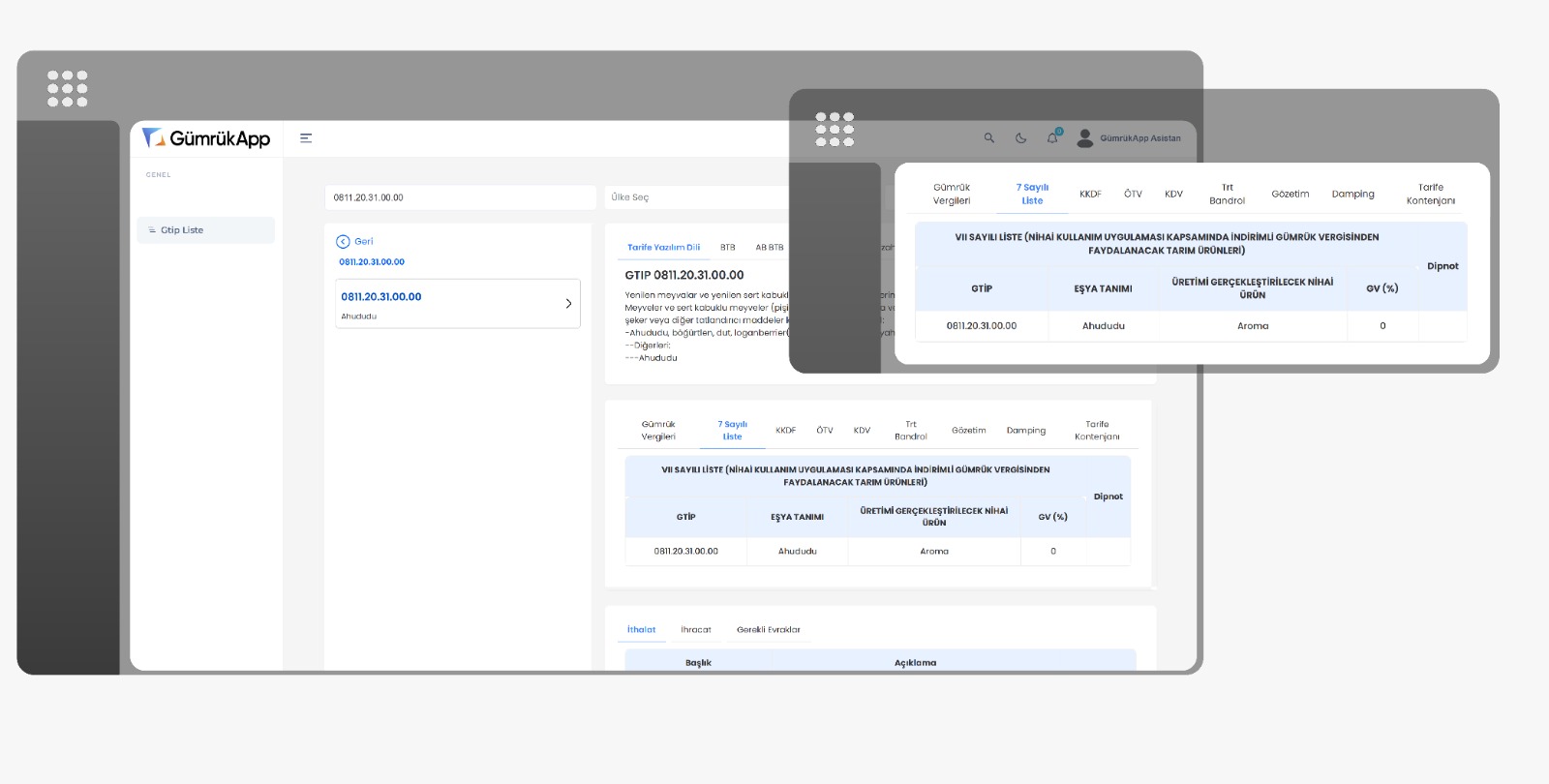The width and height of the screenshot is (1549, 784).
Task: Click the circled back arrow next to Geri
Action: [x=343, y=242]
